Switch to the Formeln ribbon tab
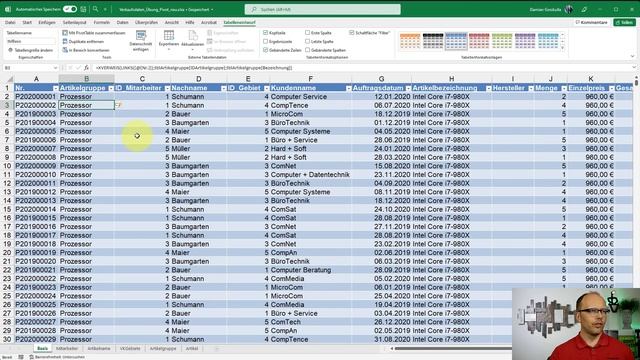 [x=102, y=22]
